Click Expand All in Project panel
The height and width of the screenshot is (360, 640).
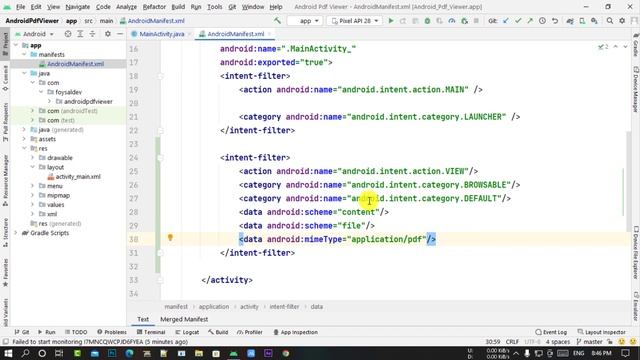[x=80, y=34]
